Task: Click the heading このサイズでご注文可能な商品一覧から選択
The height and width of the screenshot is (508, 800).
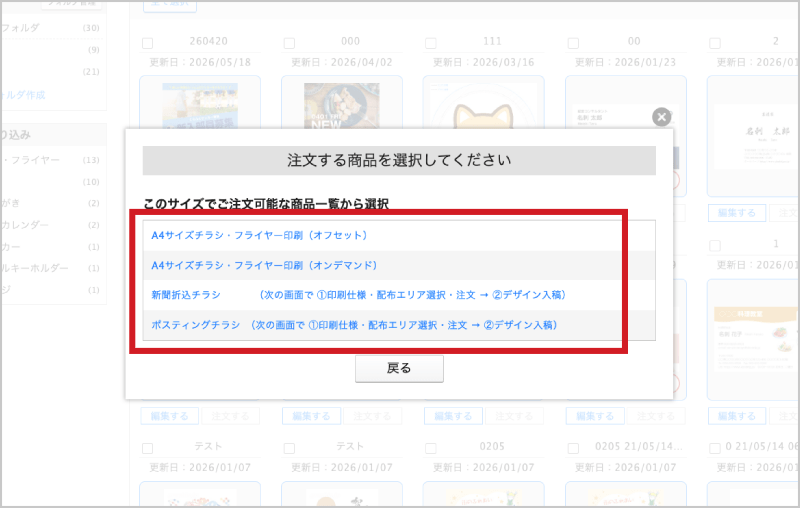Action: tap(266, 204)
